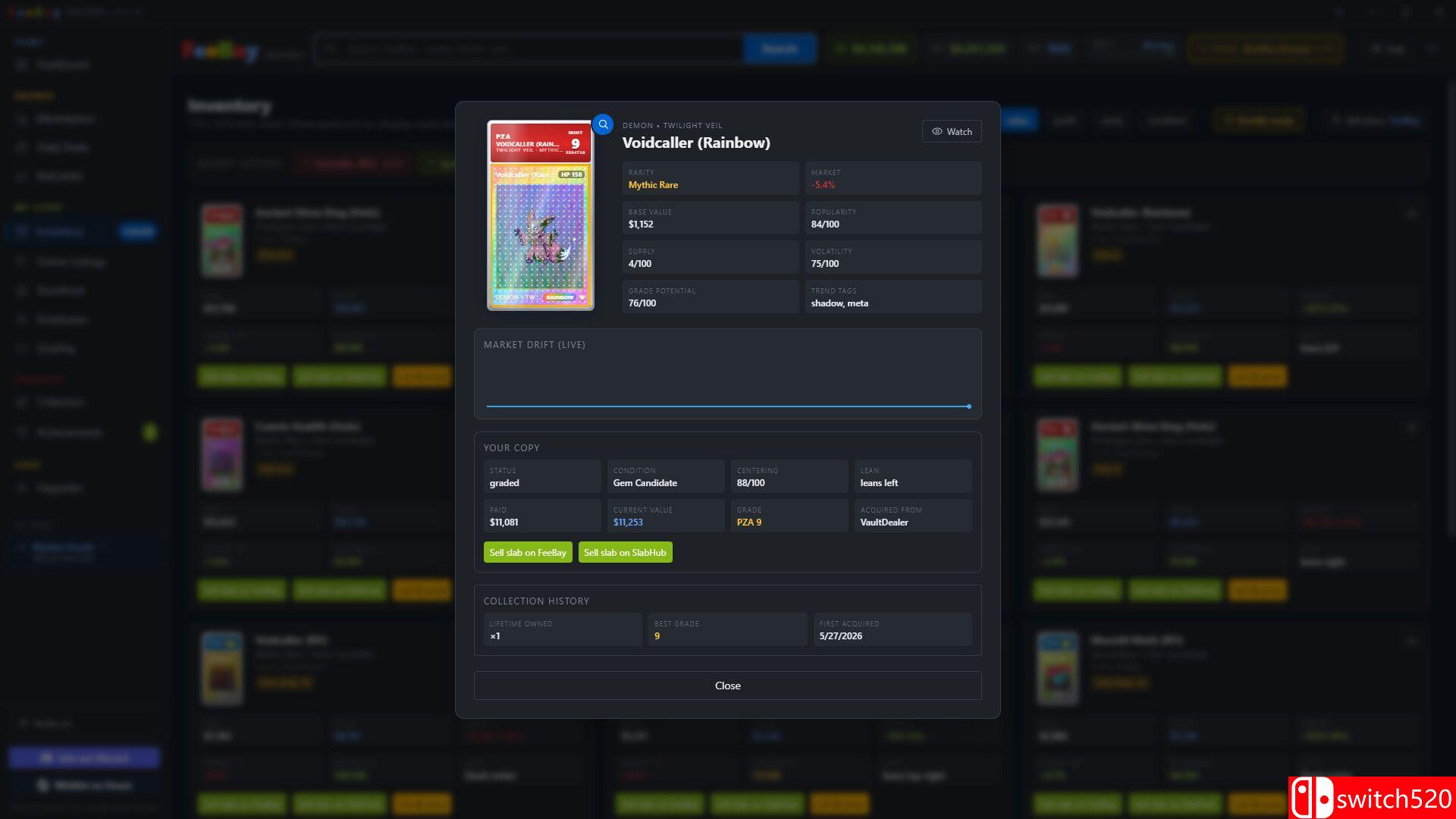Close the card details dialog
The height and width of the screenshot is (819, 1456).
pyautogui.click(x=728, y=686)
